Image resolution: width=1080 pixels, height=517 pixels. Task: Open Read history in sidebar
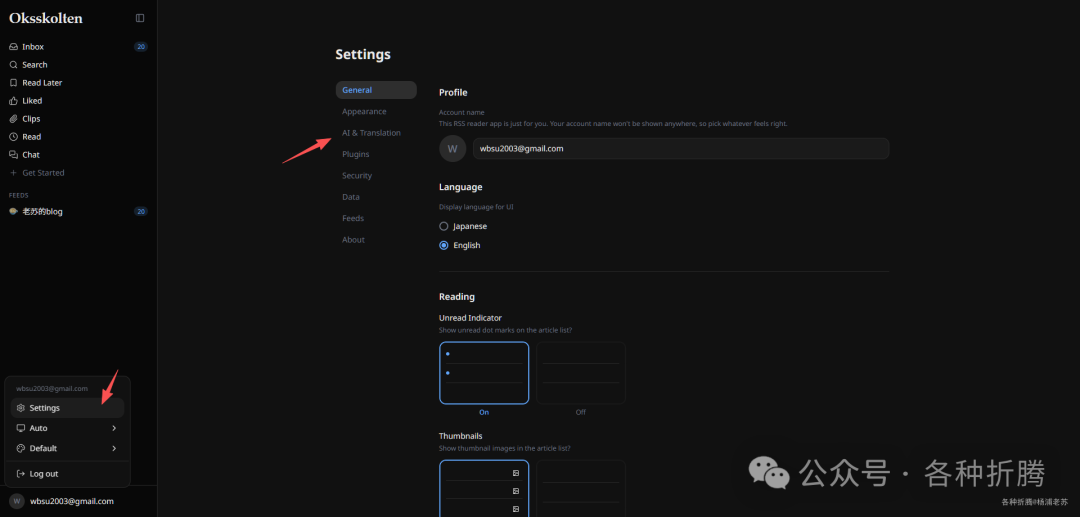coord(78,136)
